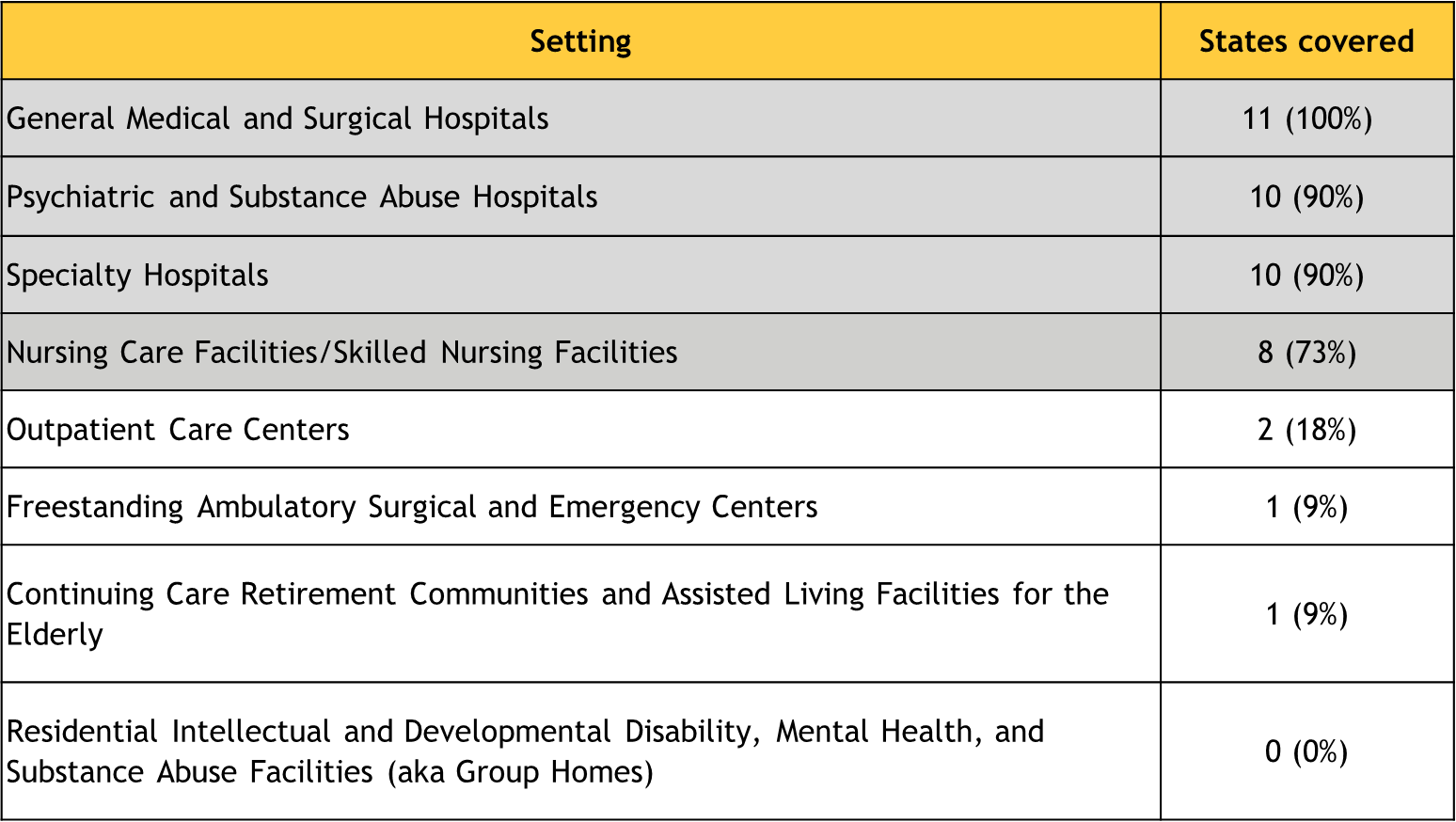Click the 10 (90%) Psychiatric hospitals value
Image resolution: width=1456 pixels, height=822 pixels.
pyautogui.click(x=1306, y=197)
